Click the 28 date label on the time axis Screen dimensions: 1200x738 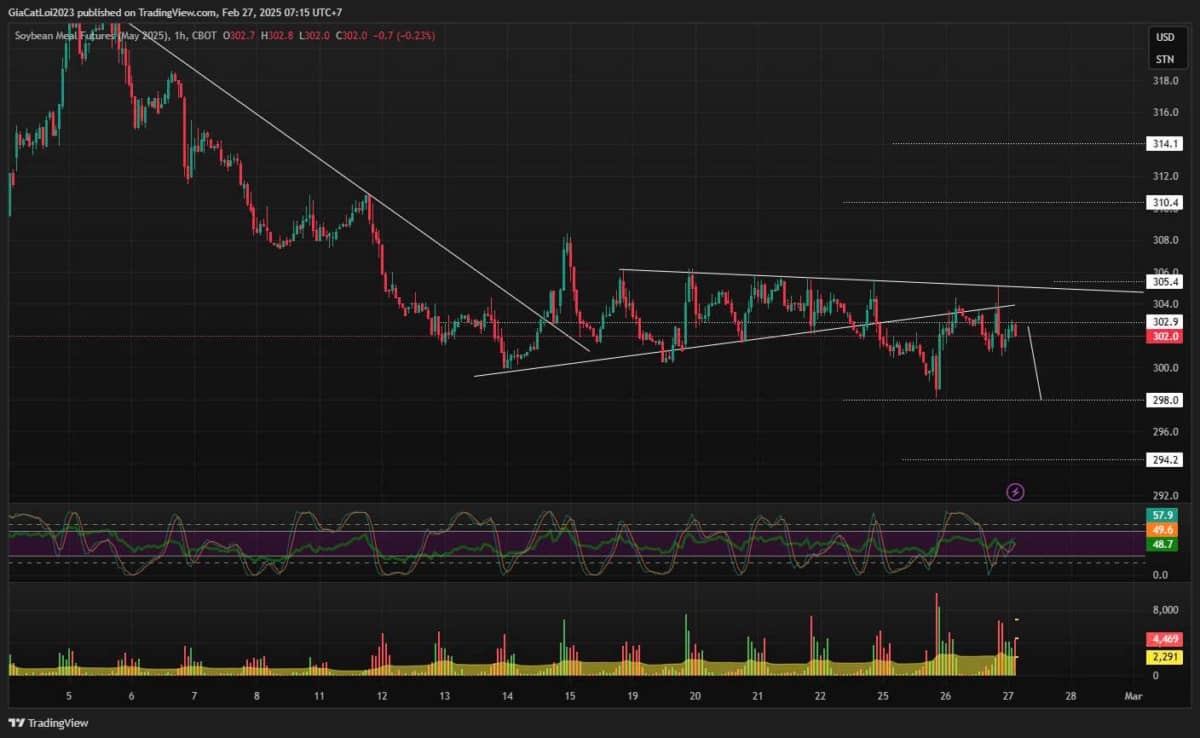tap(1071, 695)
